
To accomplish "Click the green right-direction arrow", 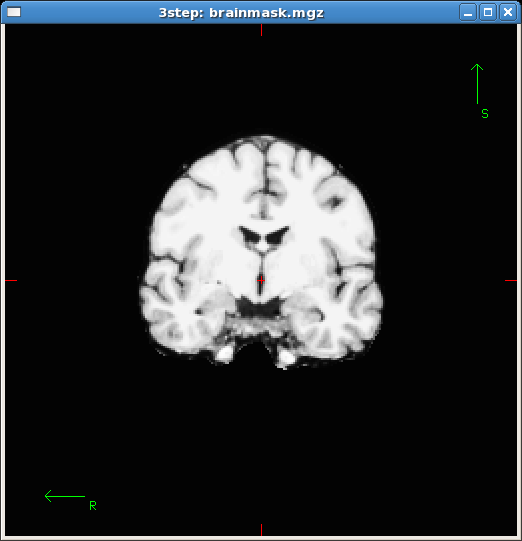I will tap(65, 496).
